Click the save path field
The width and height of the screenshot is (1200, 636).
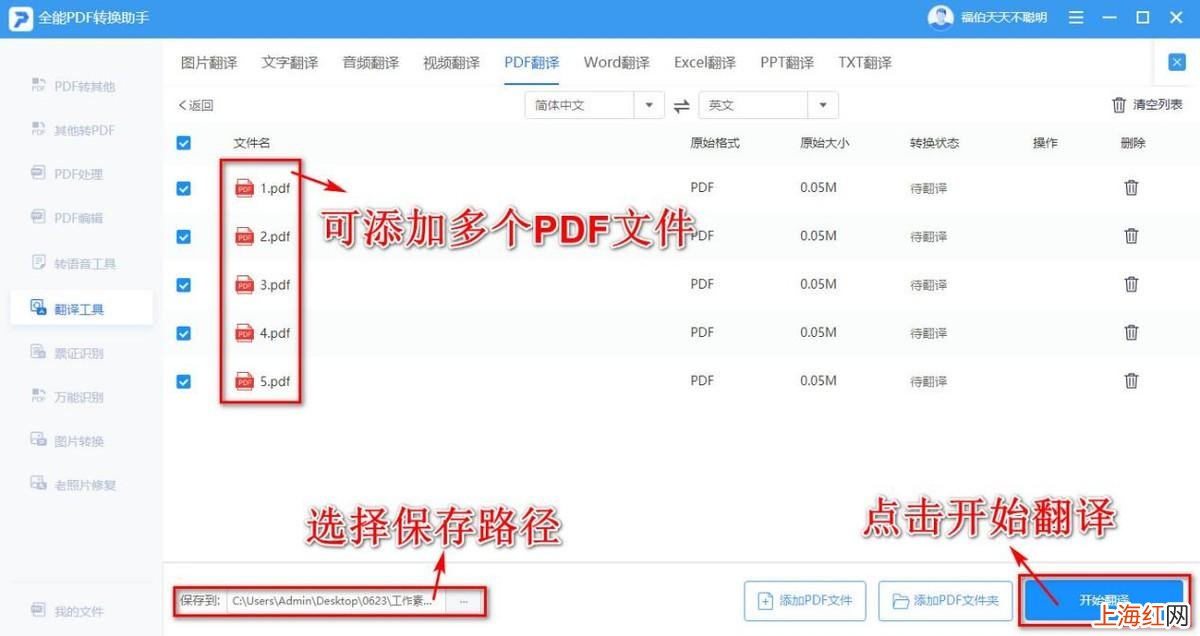(337, 601)
